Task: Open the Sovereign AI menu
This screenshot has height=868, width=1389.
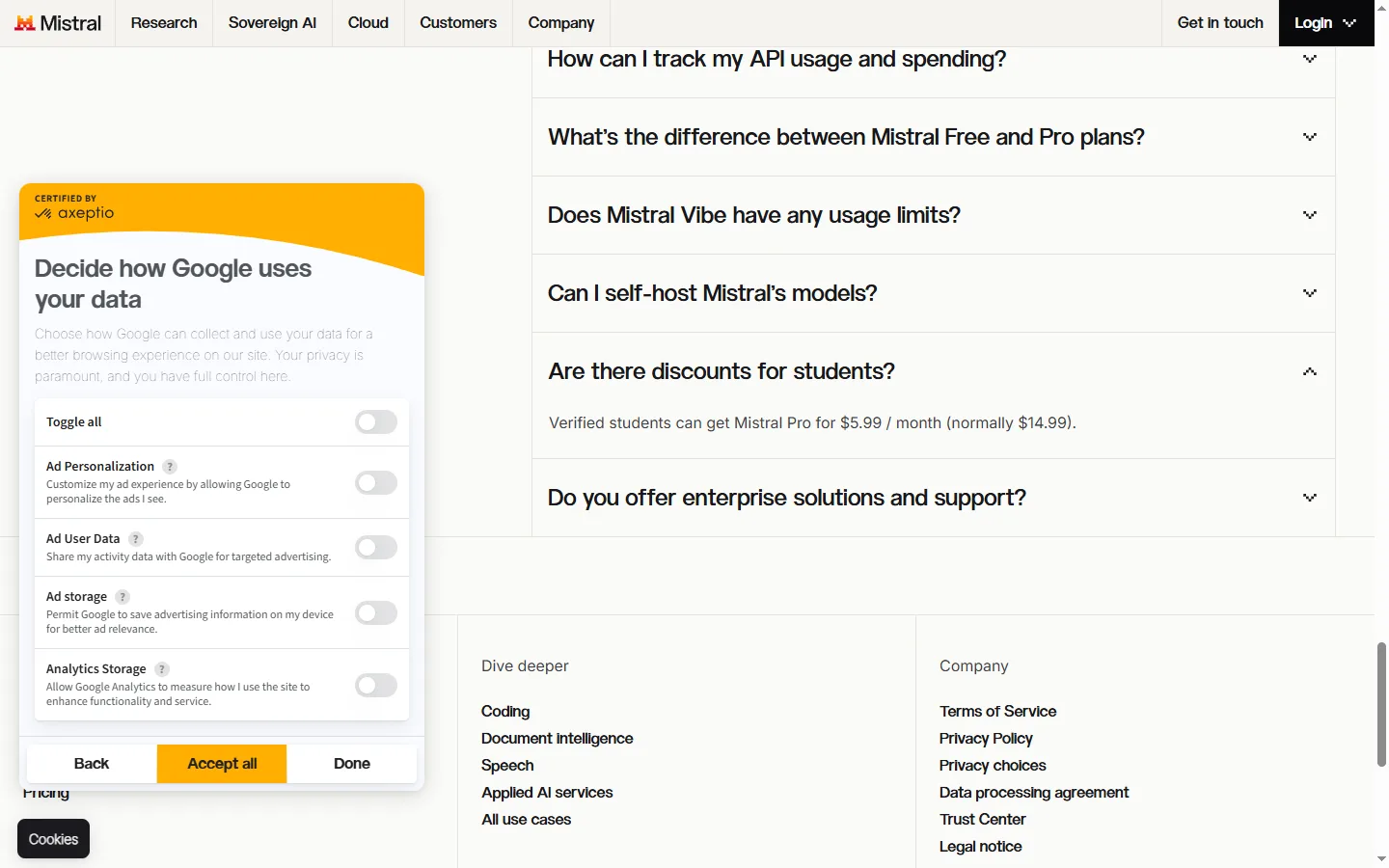Action: 272,23
